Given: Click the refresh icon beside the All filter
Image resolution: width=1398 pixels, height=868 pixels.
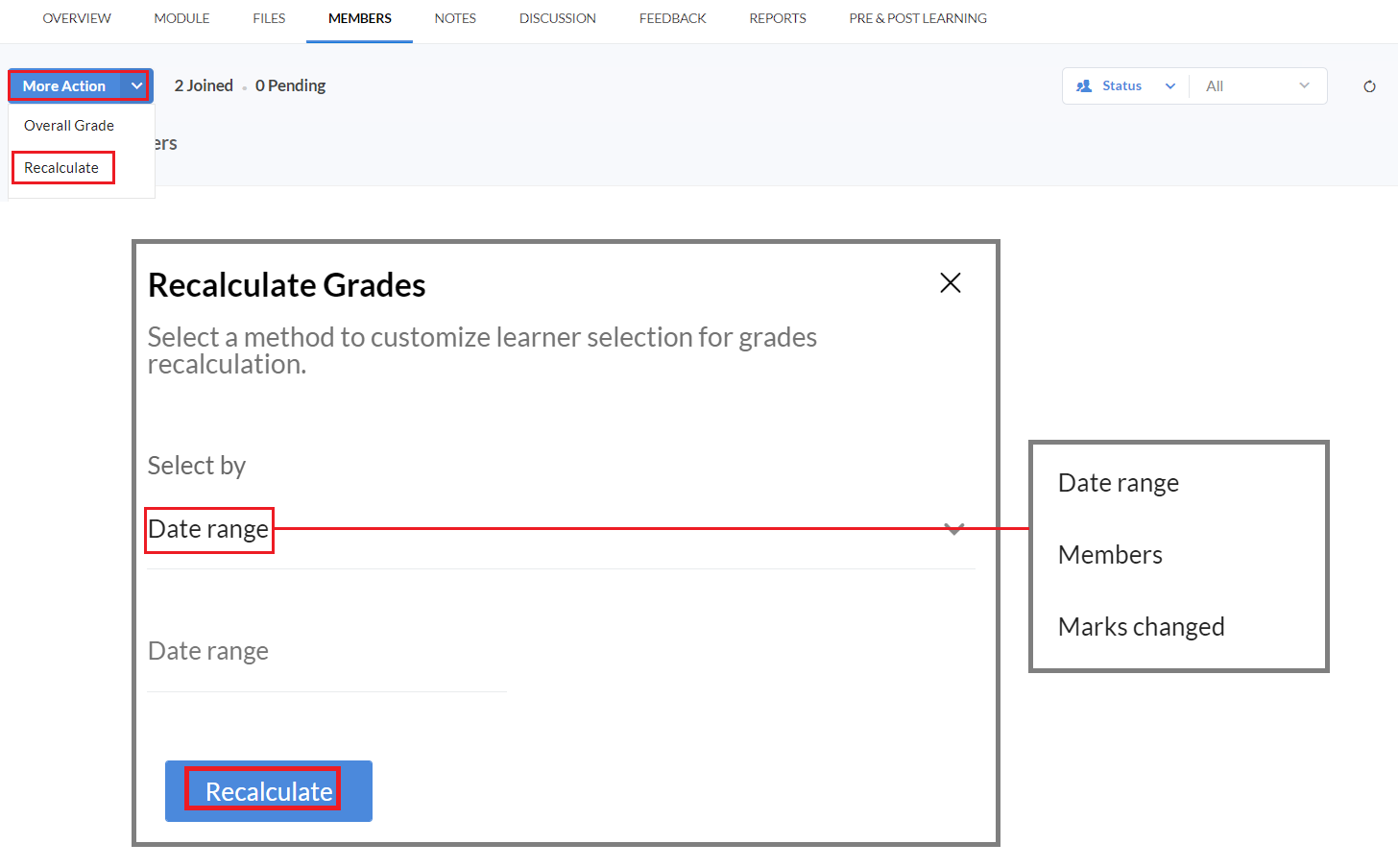Looking at the screenshot, I should [1369, 86].
